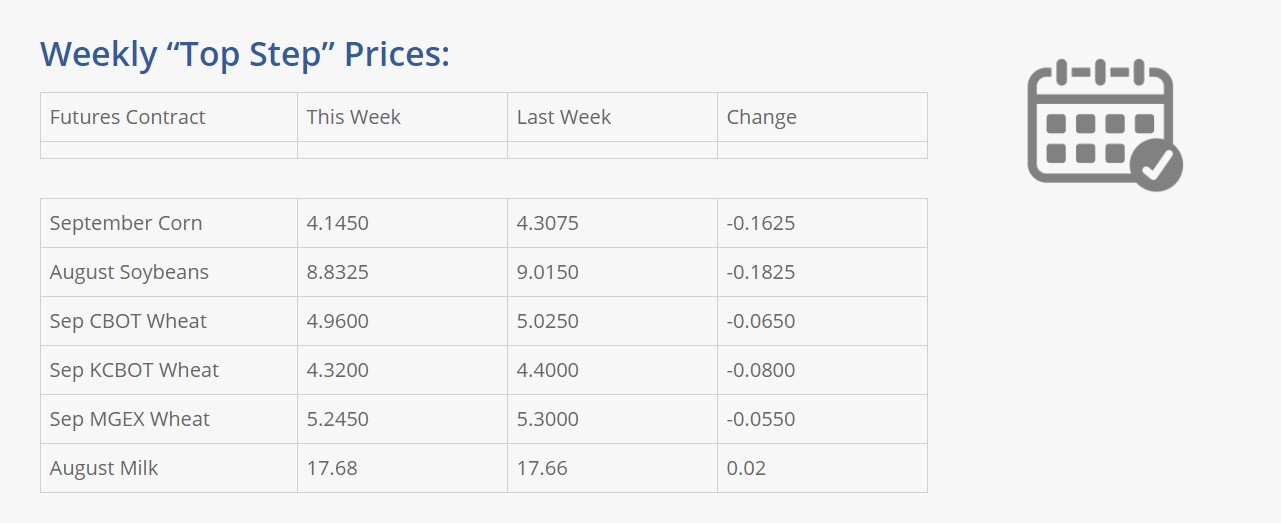Click the Change column header

(762, 117)
